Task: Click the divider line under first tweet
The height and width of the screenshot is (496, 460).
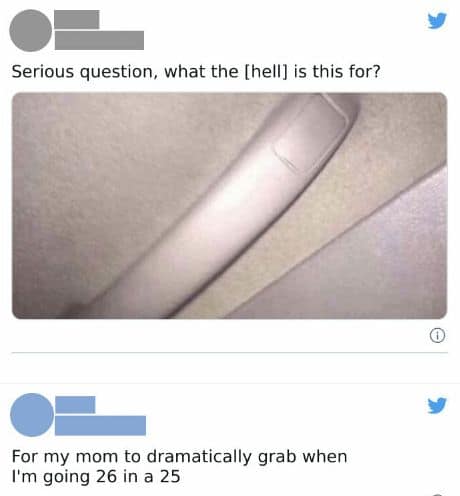Action: click(x=230, y=352)
